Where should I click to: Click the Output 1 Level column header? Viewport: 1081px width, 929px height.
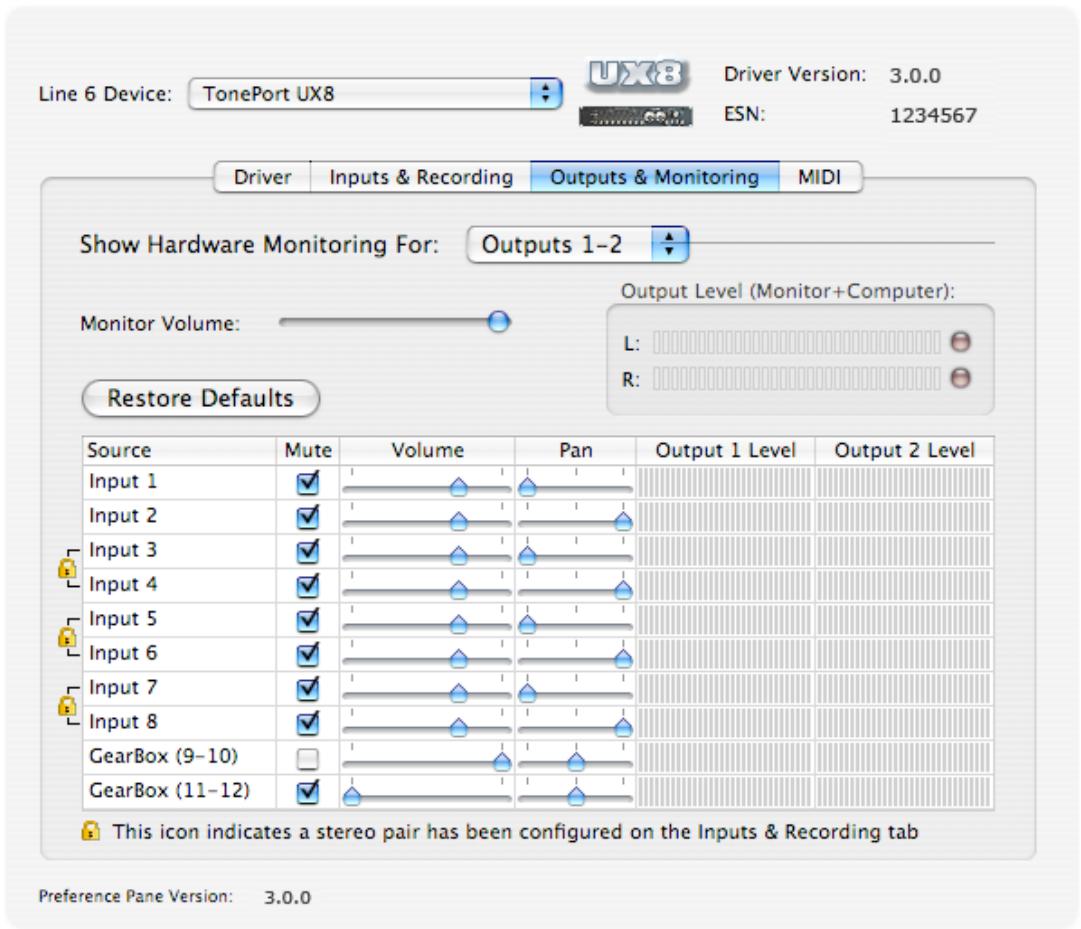(x=725, y=450)
